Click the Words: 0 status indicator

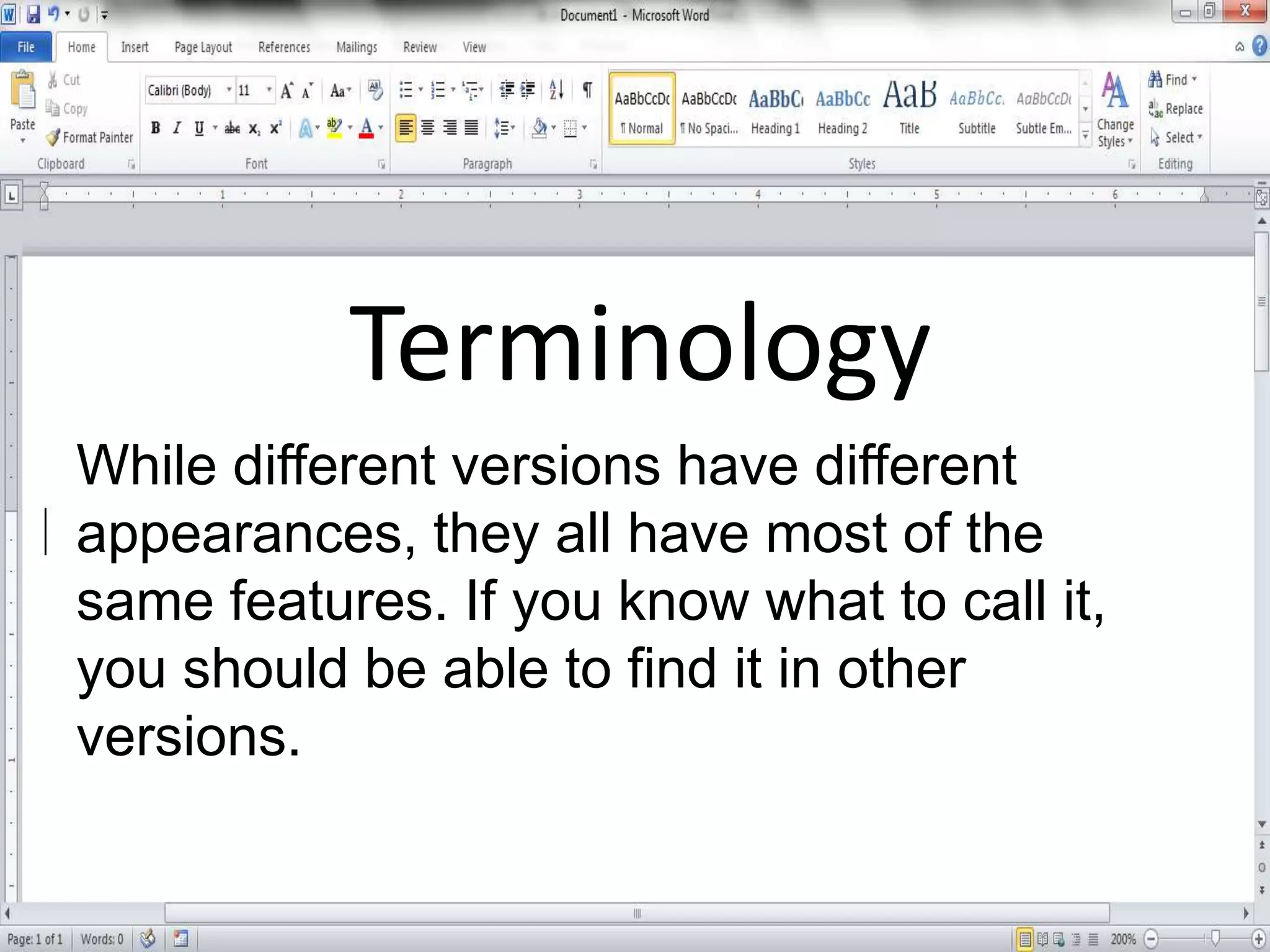click(102, 939)
